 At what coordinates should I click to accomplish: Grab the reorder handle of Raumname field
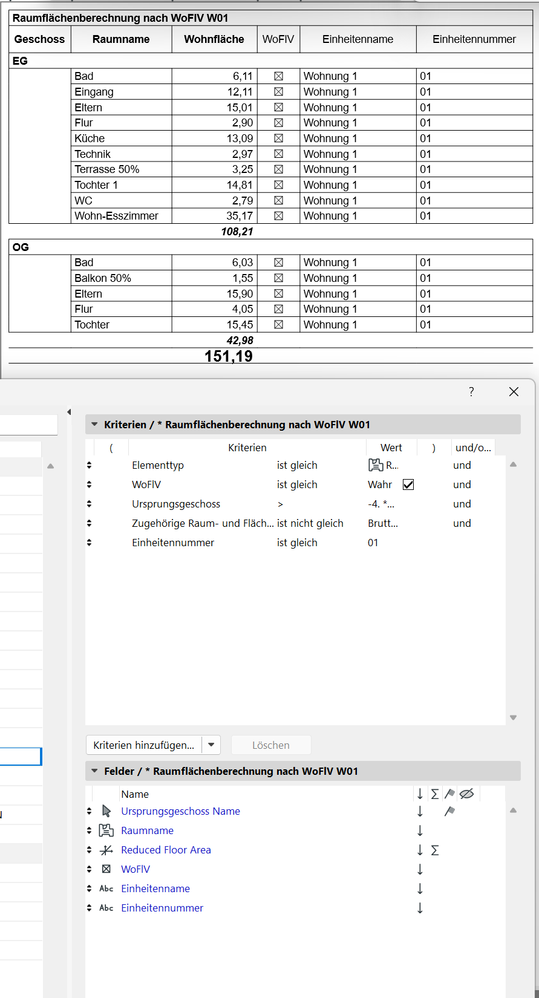click(x=89, y=831)
